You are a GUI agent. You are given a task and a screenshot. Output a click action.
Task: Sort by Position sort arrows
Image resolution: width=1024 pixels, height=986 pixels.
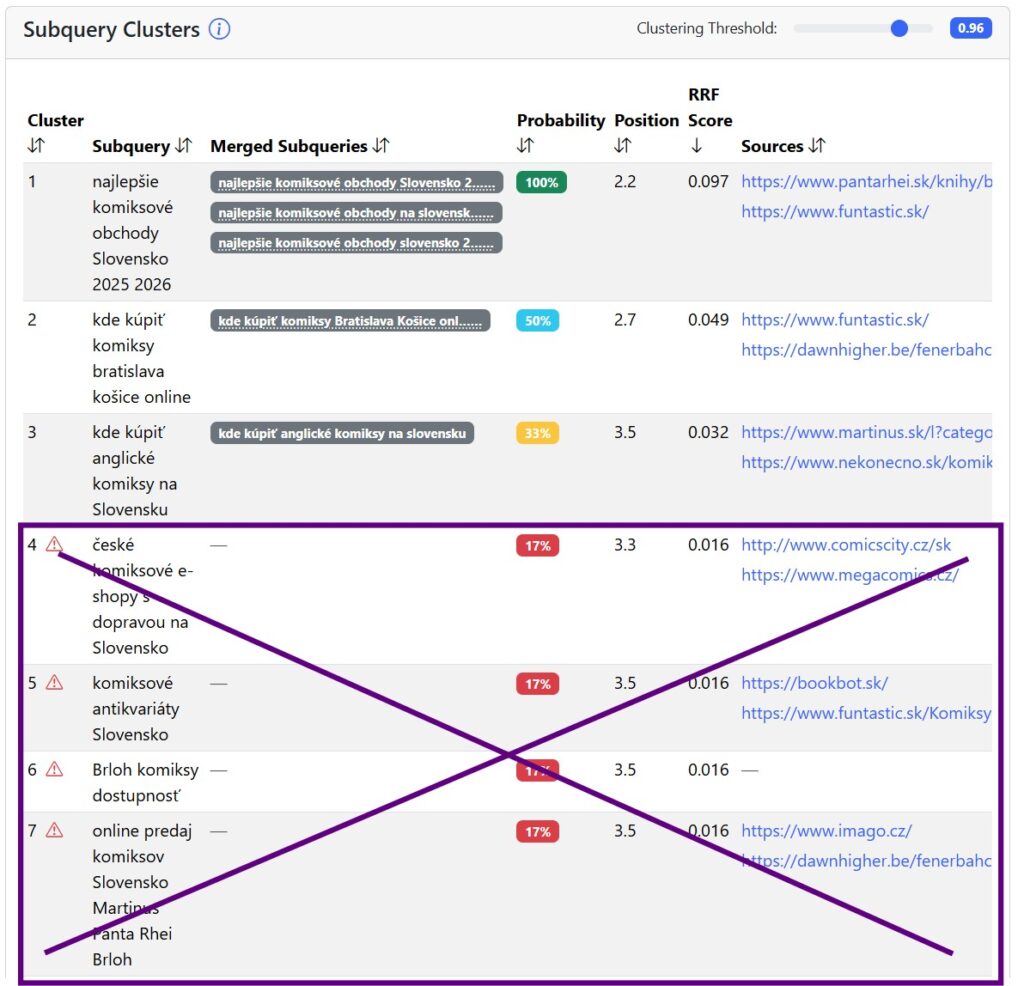point(622,146)
